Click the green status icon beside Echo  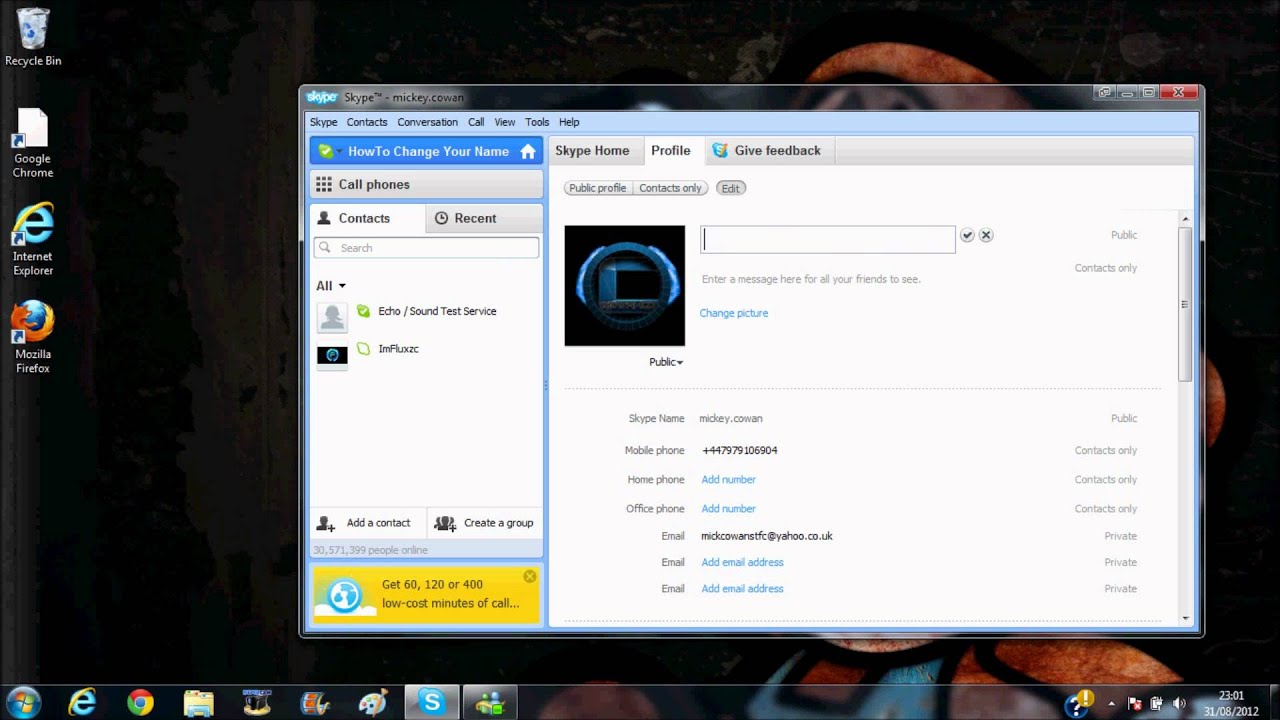click(363, 311)
